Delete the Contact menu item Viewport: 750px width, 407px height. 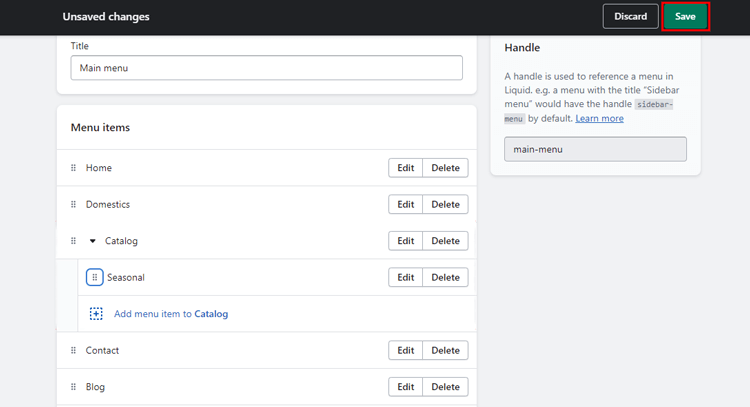pos(445,350)
